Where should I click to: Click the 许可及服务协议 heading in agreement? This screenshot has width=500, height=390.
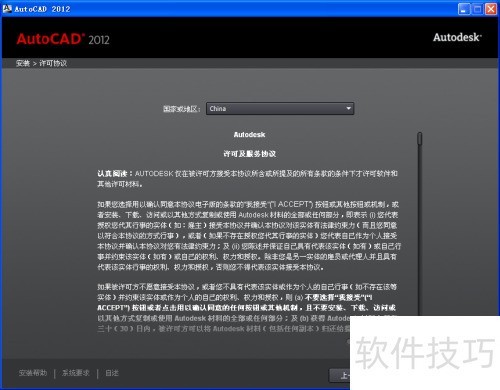249,154
